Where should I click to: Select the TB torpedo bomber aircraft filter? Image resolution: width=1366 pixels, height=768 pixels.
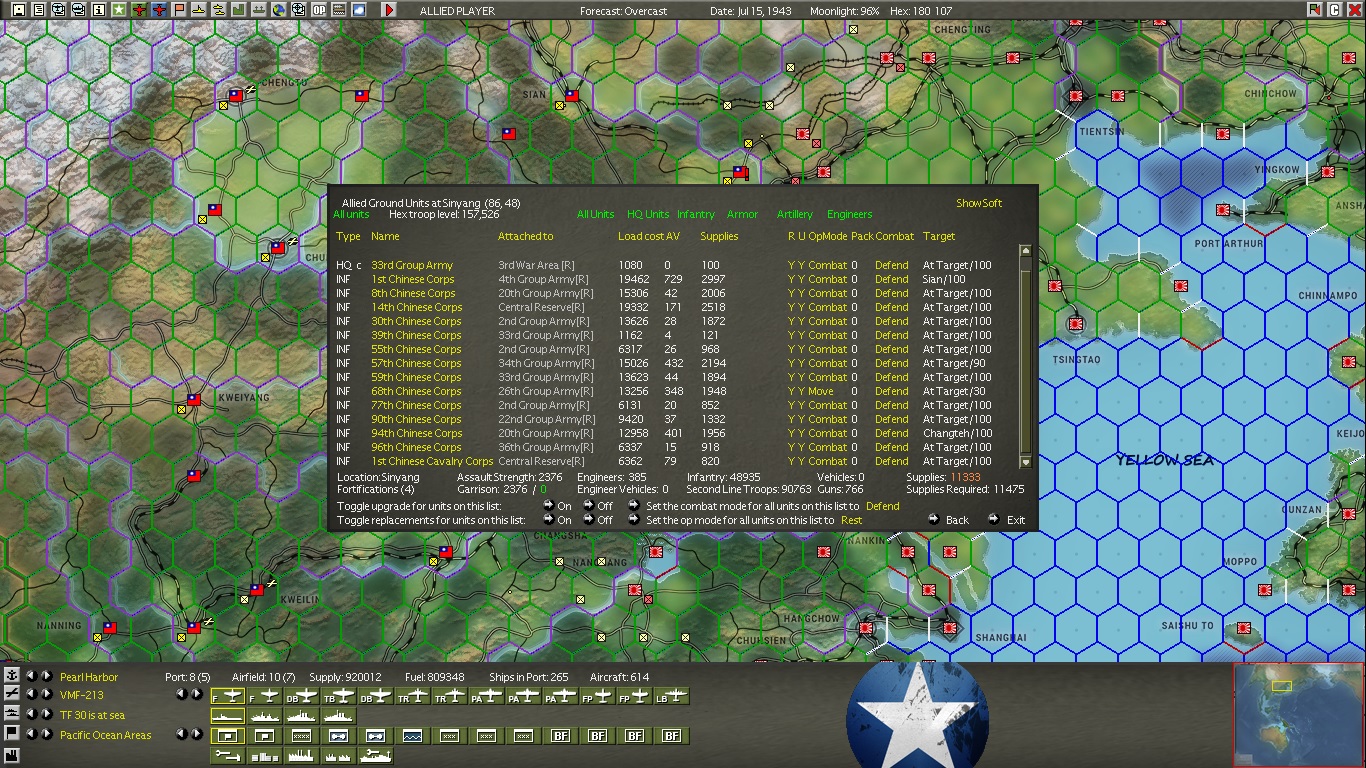[338, 696]
